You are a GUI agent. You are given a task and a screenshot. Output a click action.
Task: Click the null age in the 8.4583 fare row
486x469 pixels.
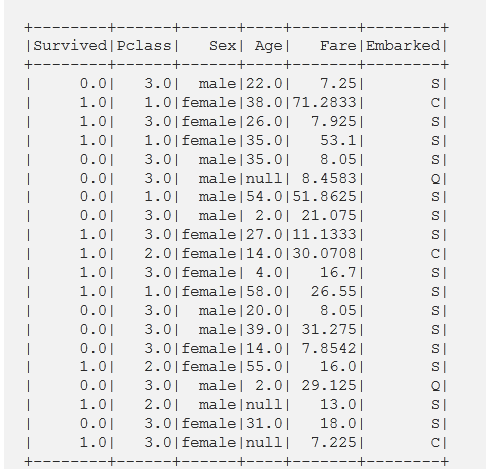pyautogui.click(x=264, y=178)
